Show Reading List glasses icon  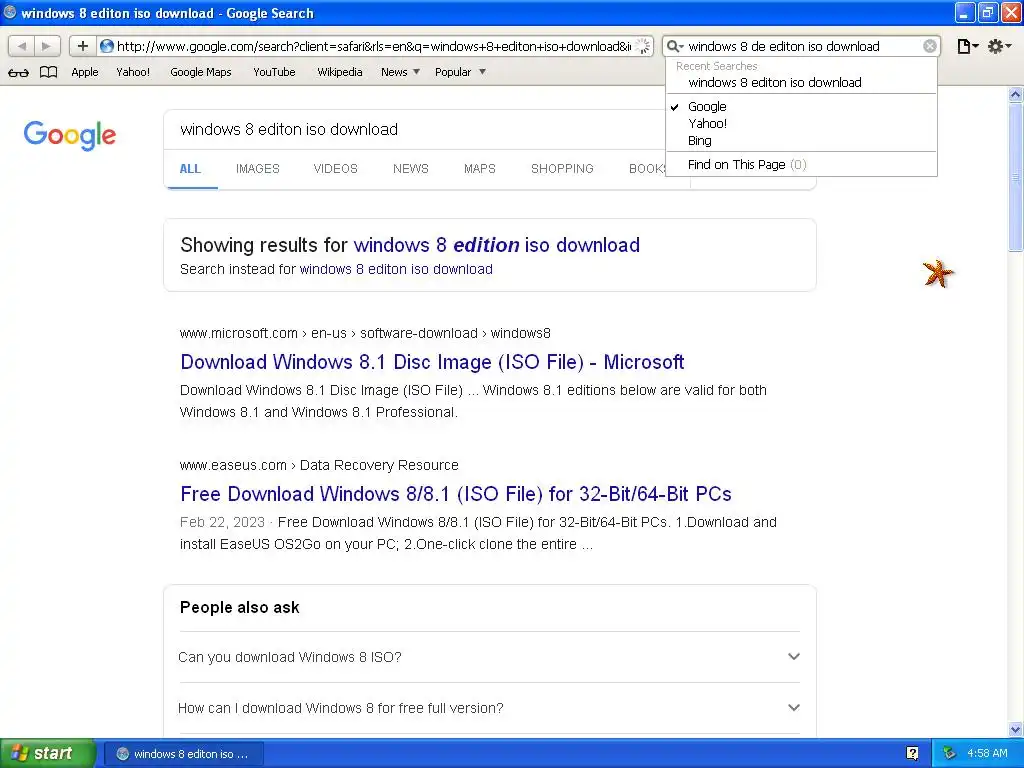(x=18, y=72)
